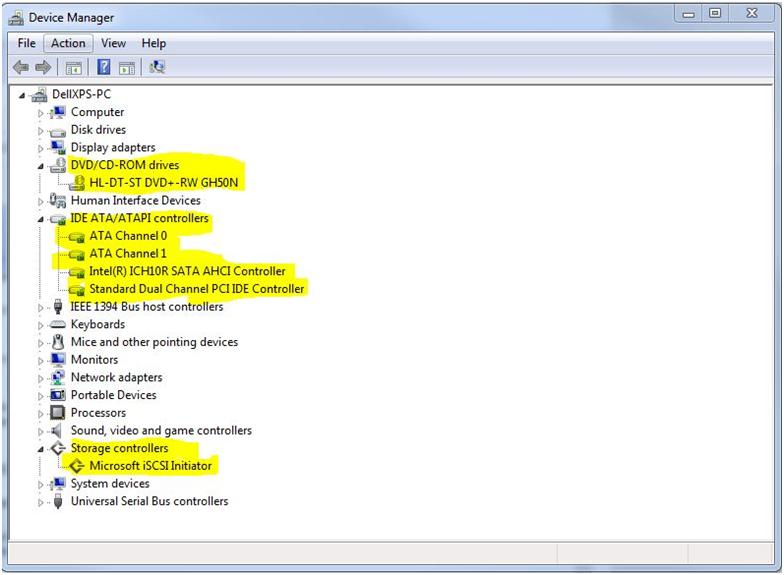
Task: Collapse the IDE ATA/ATAPI controllers node
Action: point(41,219)
